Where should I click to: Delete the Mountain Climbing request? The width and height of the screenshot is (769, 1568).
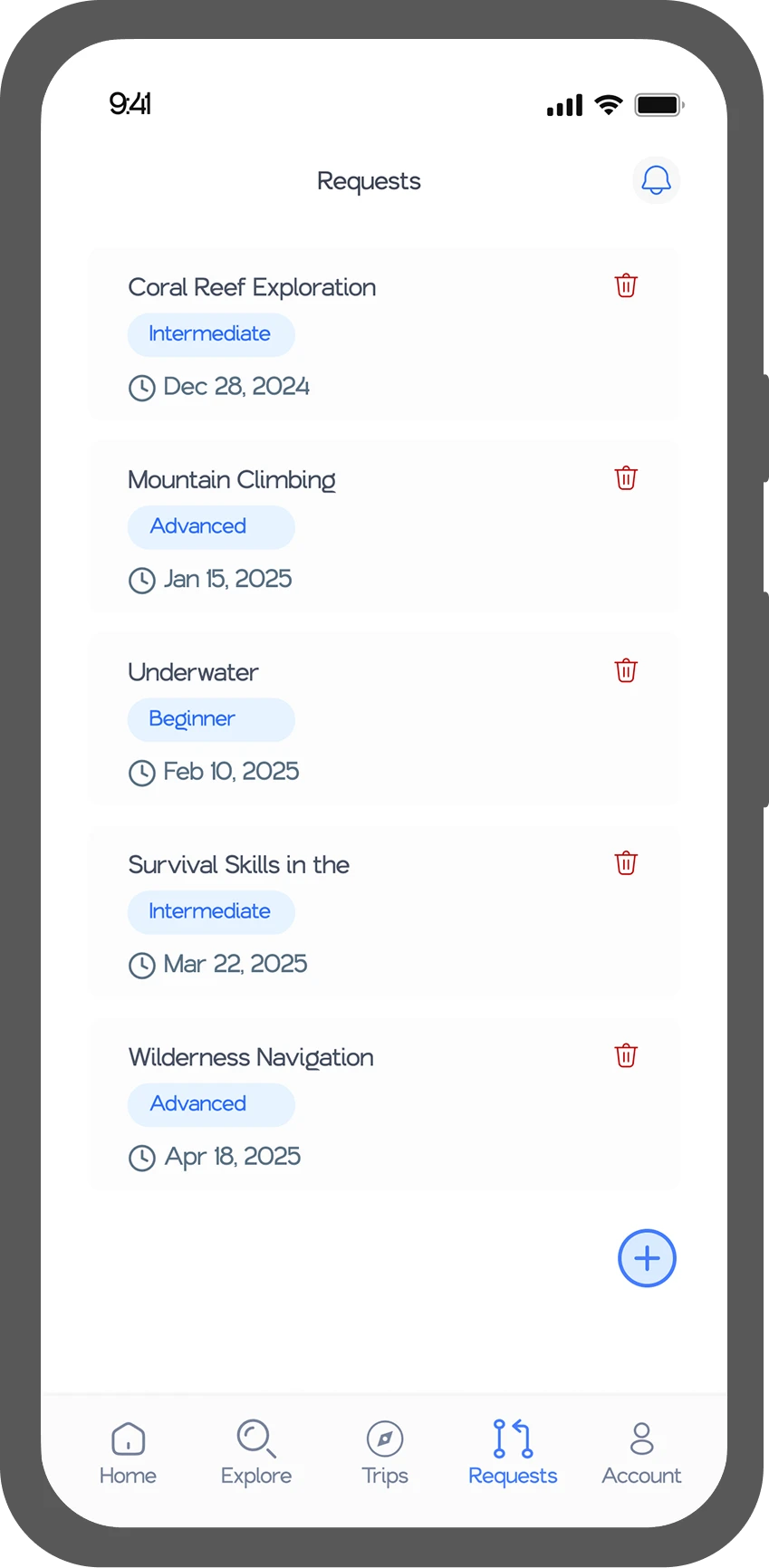pyautogui.click(x=626, y=478)
